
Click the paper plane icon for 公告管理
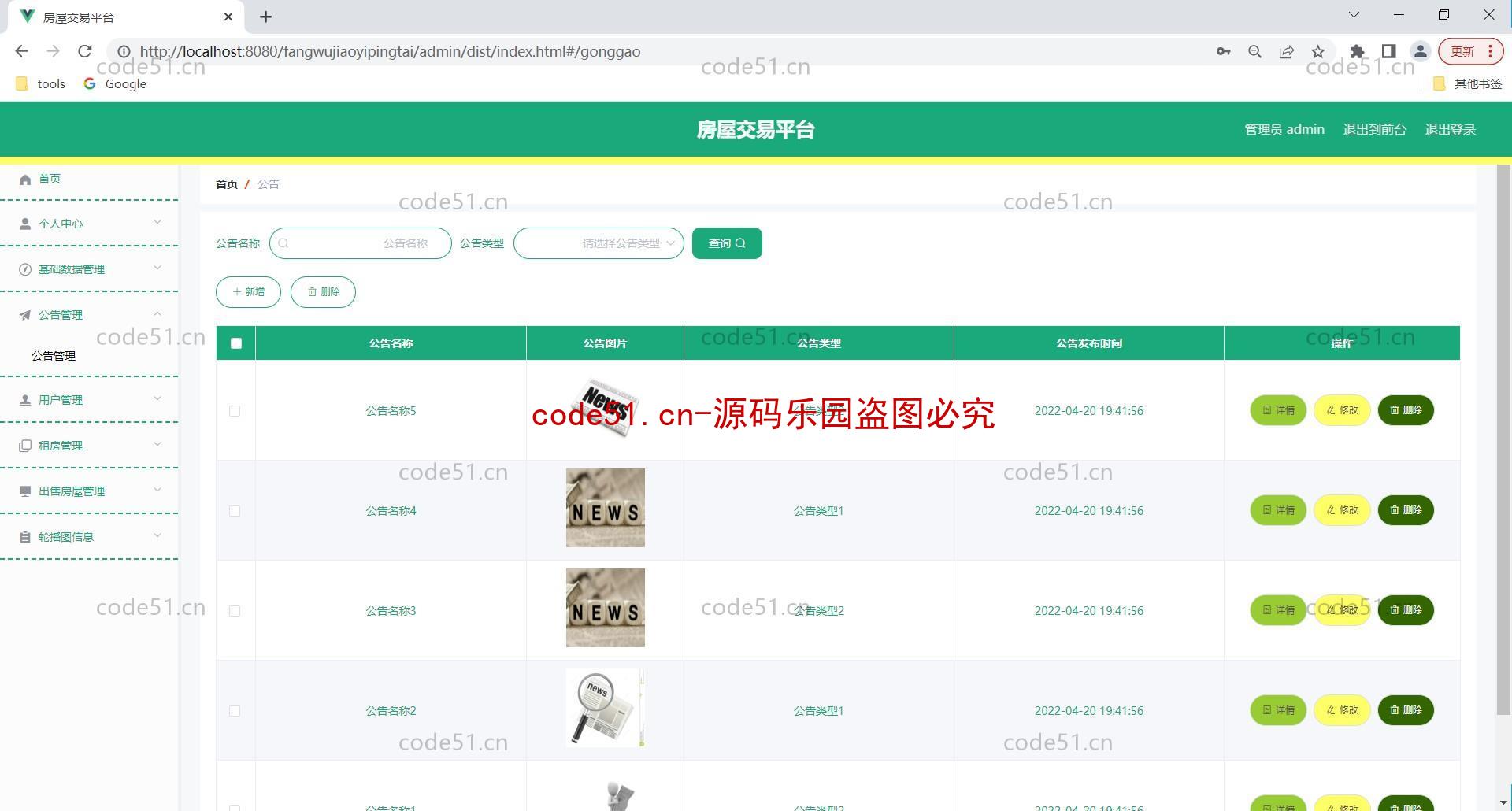(x=25, y=316)
